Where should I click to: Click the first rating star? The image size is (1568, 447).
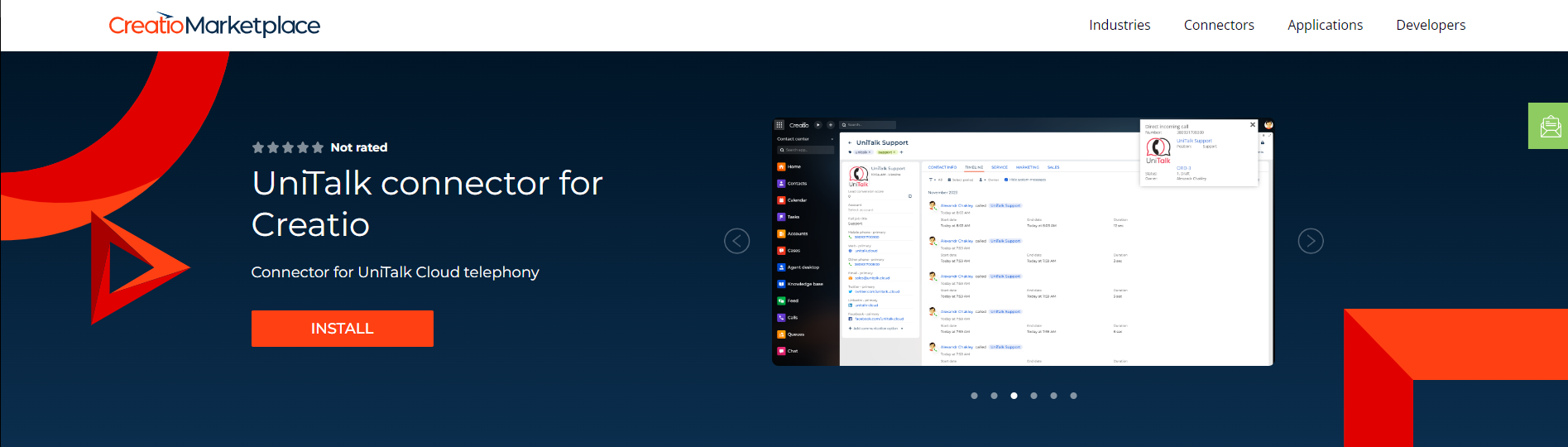(x=258, y=147)
